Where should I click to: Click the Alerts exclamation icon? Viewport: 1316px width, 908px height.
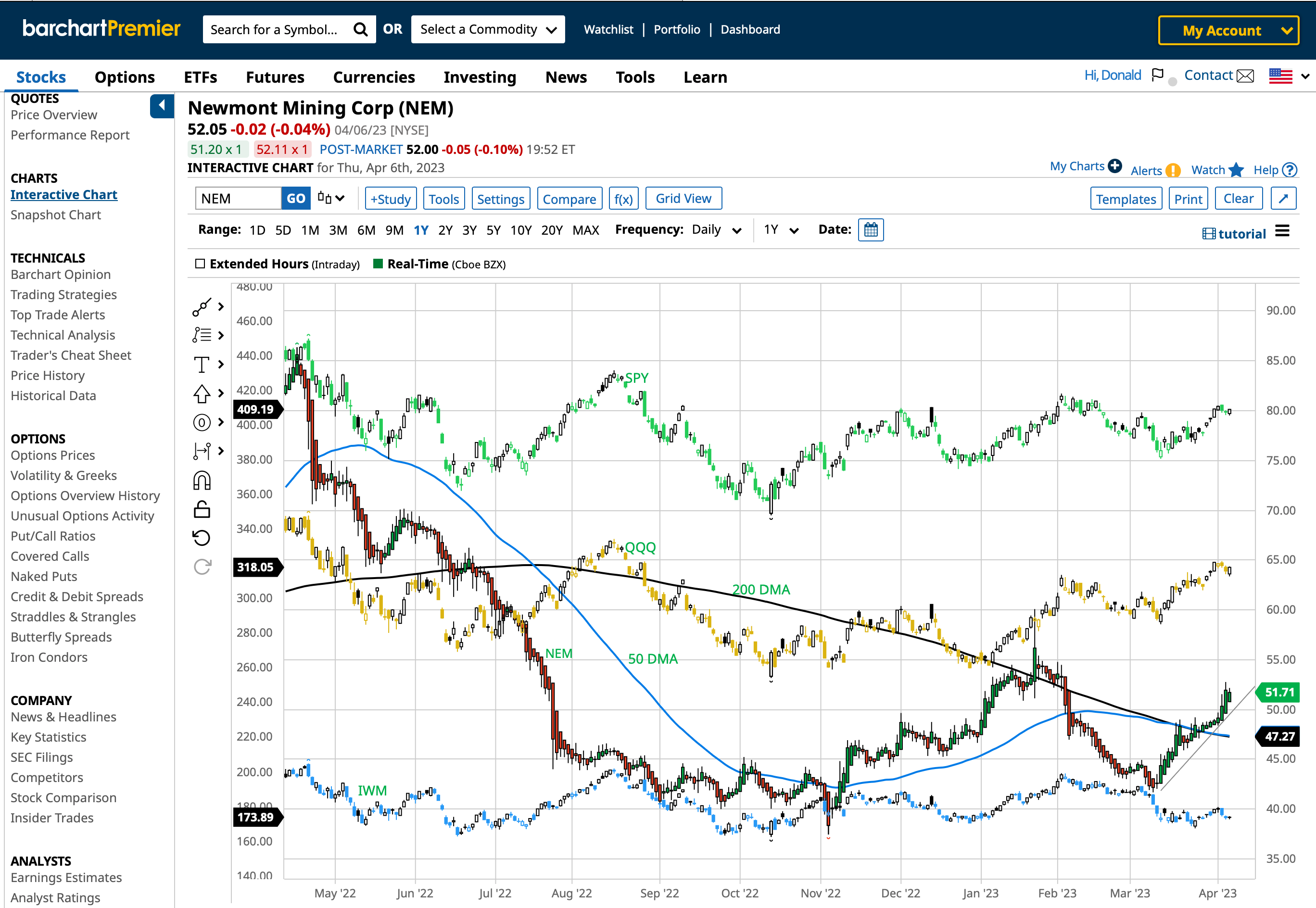(1173, 170)
